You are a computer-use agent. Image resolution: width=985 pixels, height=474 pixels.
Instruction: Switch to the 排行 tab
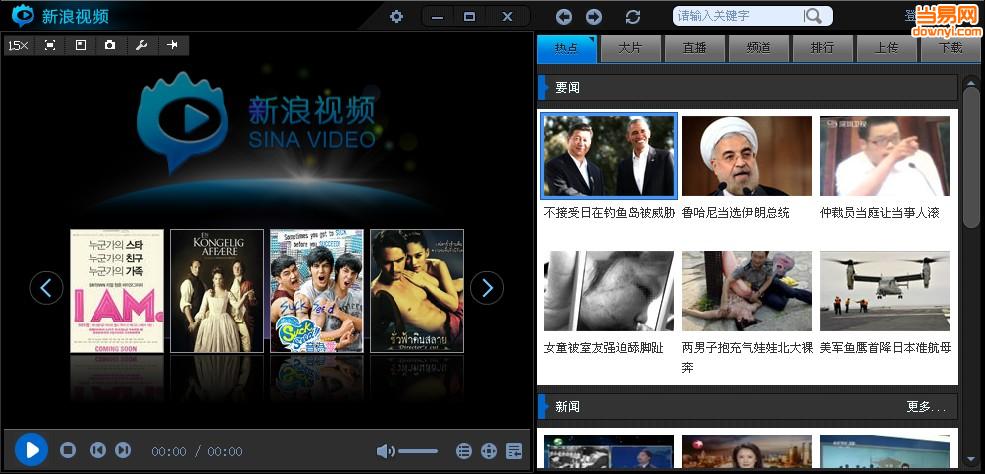pos(822,48)
